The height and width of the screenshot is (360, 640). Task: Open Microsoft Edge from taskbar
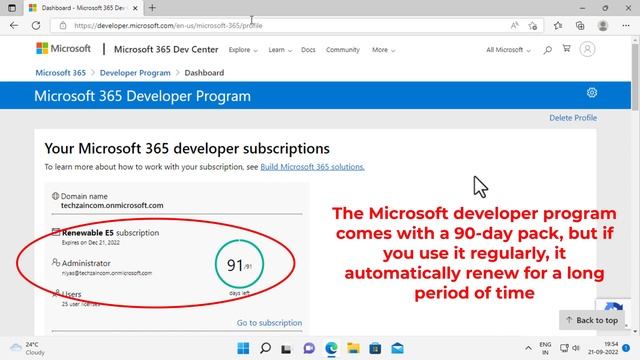(331, 348)
